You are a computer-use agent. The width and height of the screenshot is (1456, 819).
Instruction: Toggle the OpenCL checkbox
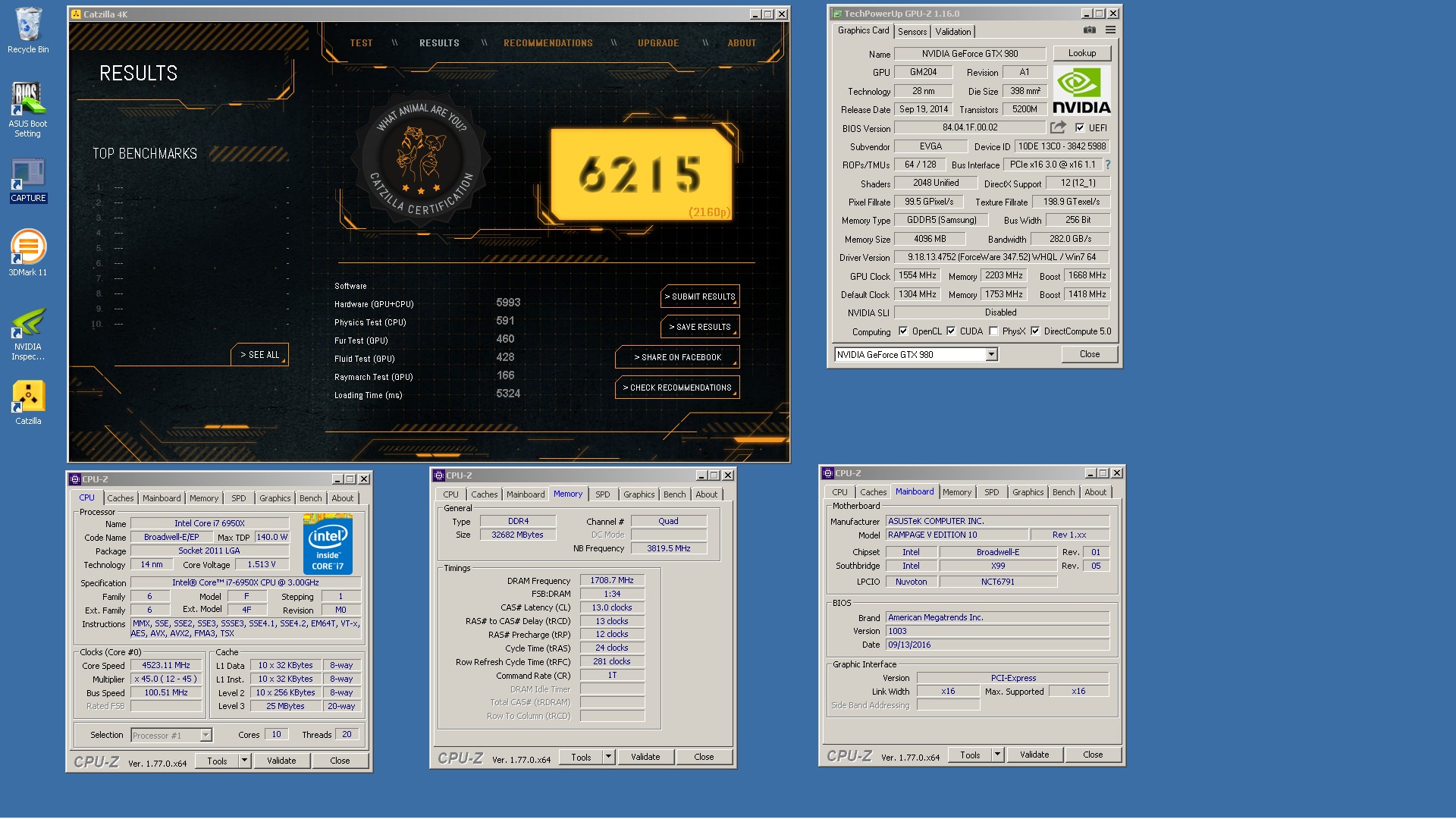click(902, 331)
